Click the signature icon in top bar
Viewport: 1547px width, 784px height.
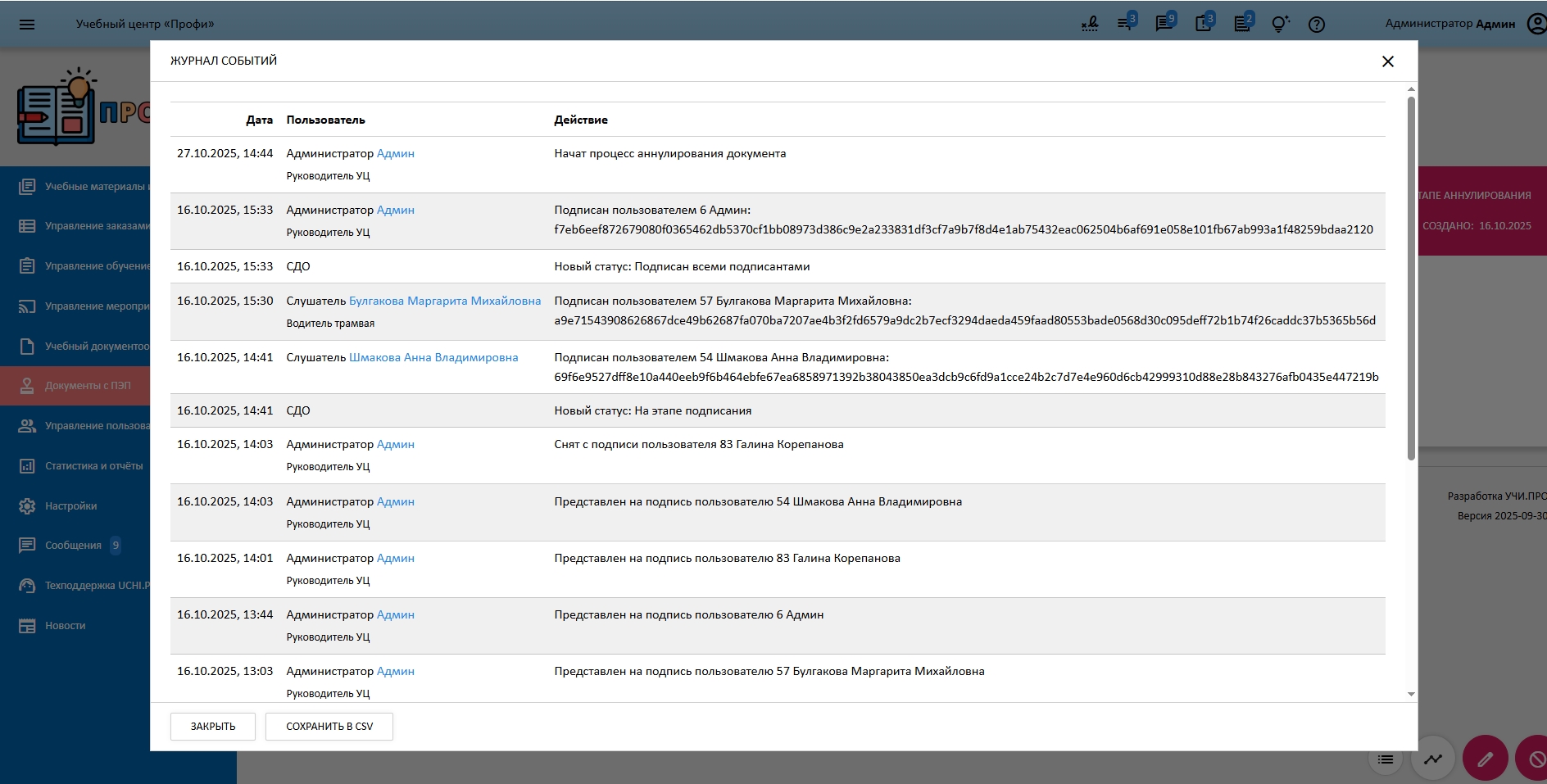(1089, 25)
